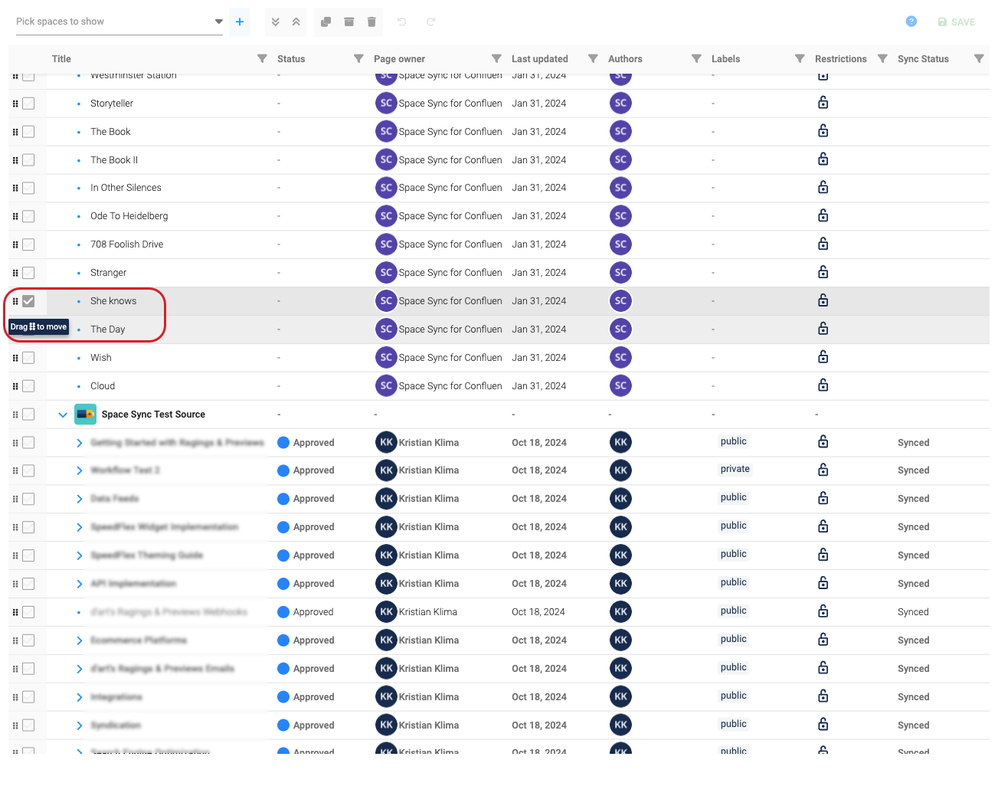The height and width of the screenshot is (803, 998).
Task: Click the restrictions lock icon for Wish
Action: (x=823, y=357)
